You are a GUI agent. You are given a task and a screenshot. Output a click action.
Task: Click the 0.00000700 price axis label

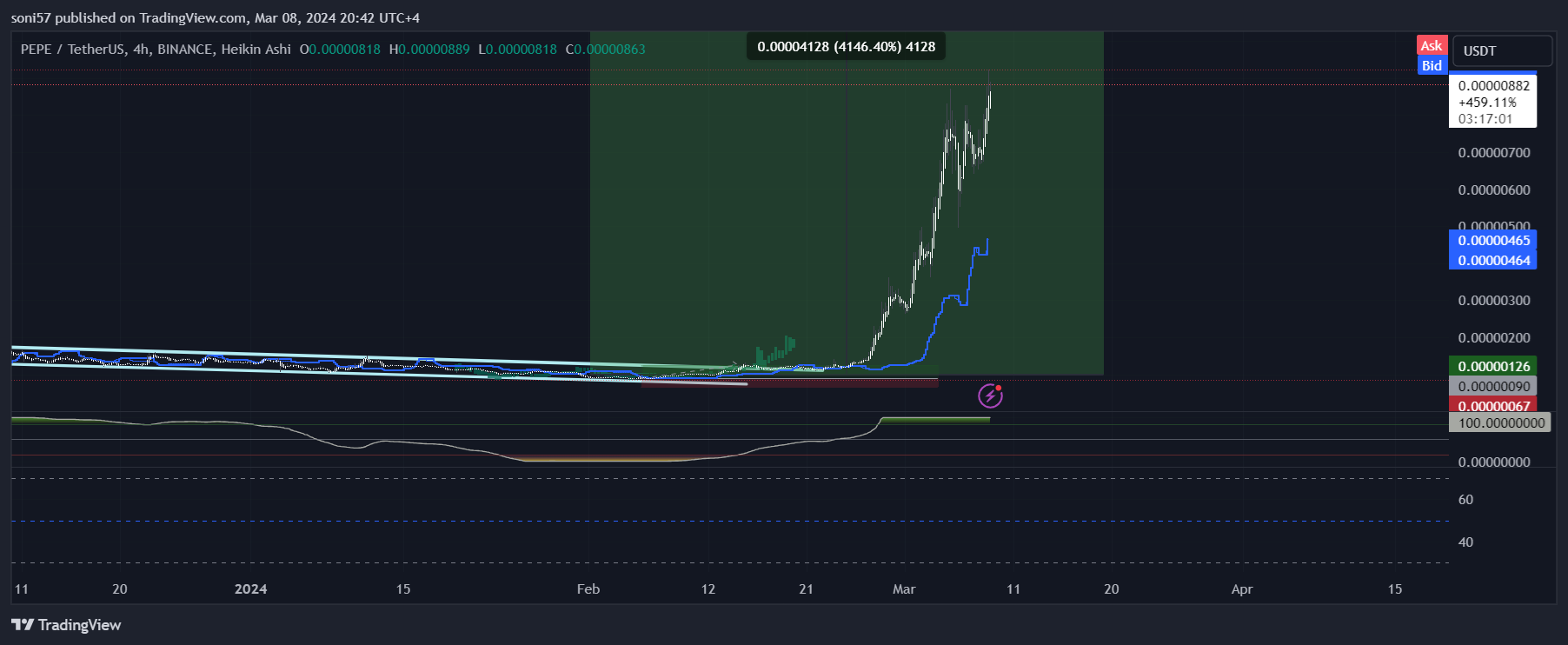[x=1494, y=153]
